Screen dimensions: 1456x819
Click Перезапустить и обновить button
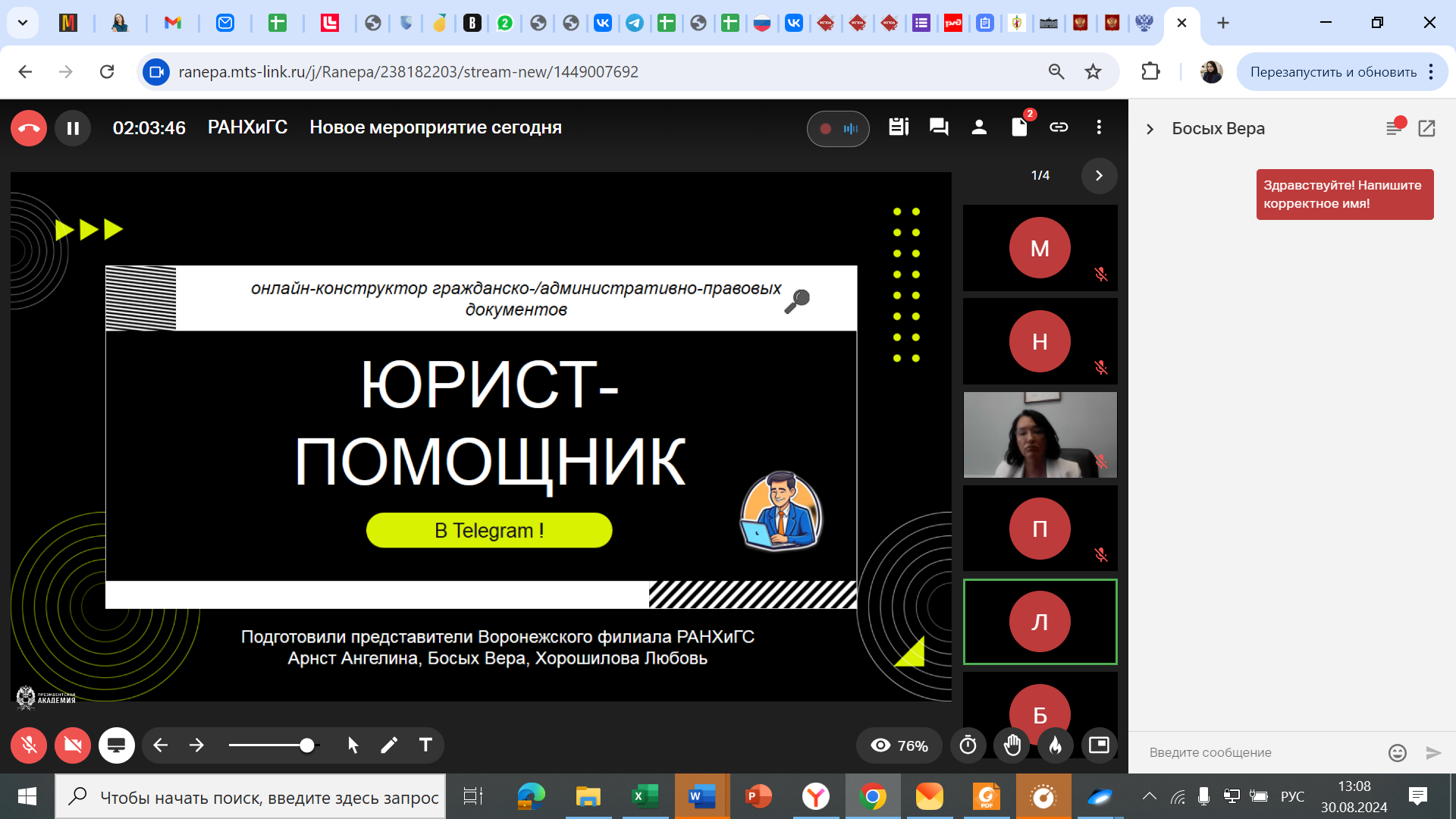pyautogui.click(x=1333, y=72)
